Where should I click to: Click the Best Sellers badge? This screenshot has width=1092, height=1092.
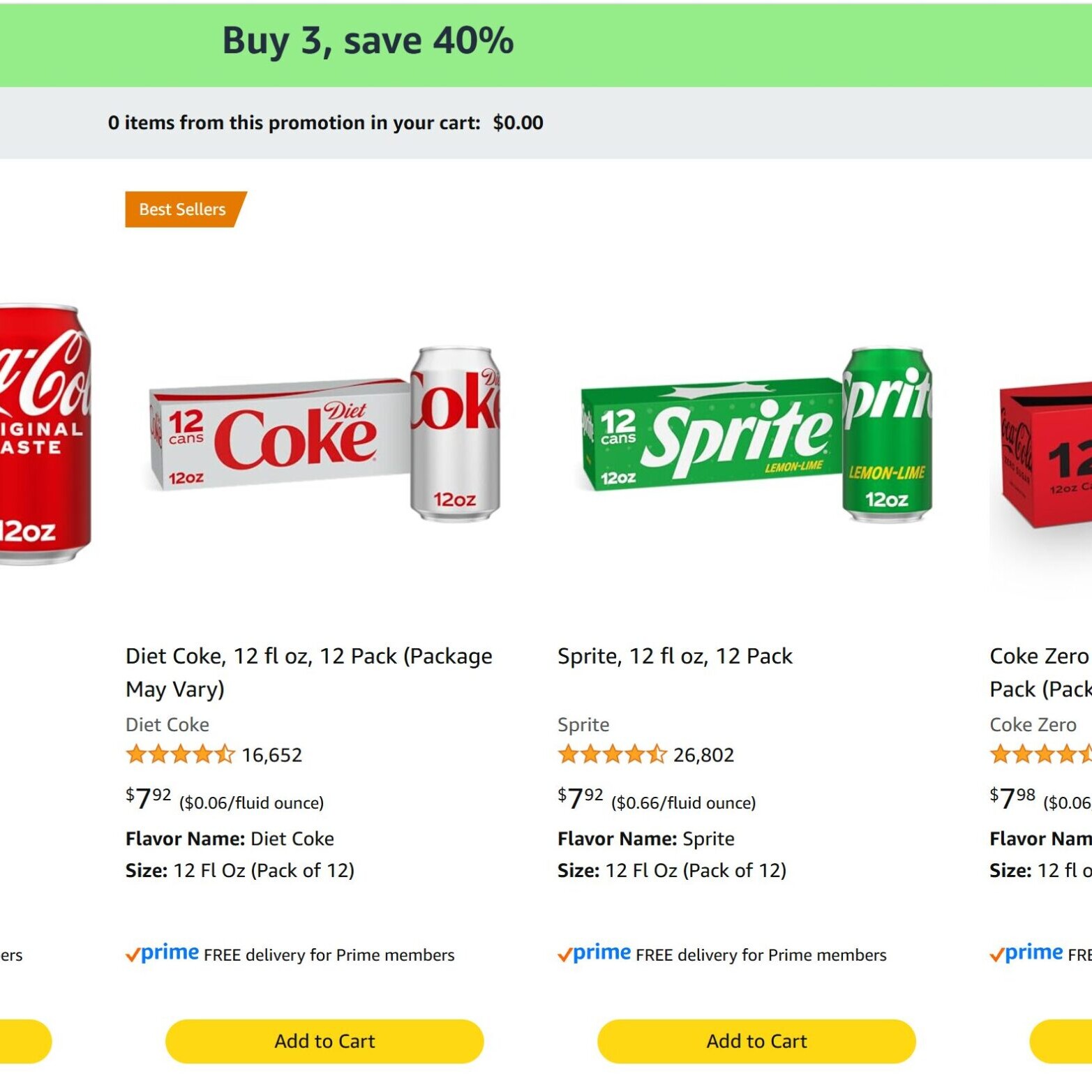point(183,209)
